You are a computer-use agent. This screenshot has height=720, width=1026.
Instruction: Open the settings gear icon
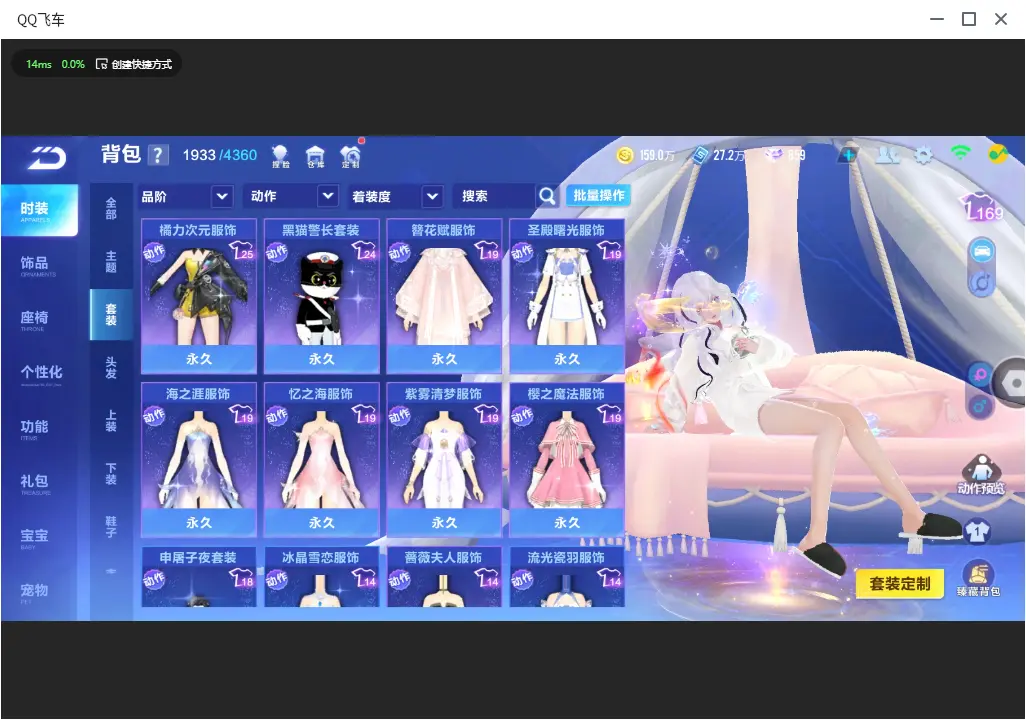[923, 155]
